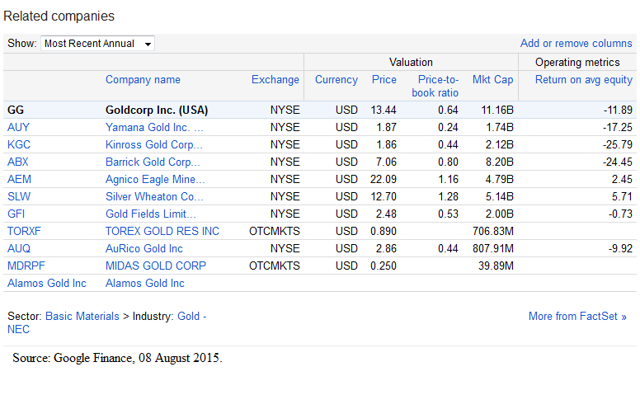Click Gold Fields return value -0.73
This screenshot has width=640, height=395.
click(620, 214)
